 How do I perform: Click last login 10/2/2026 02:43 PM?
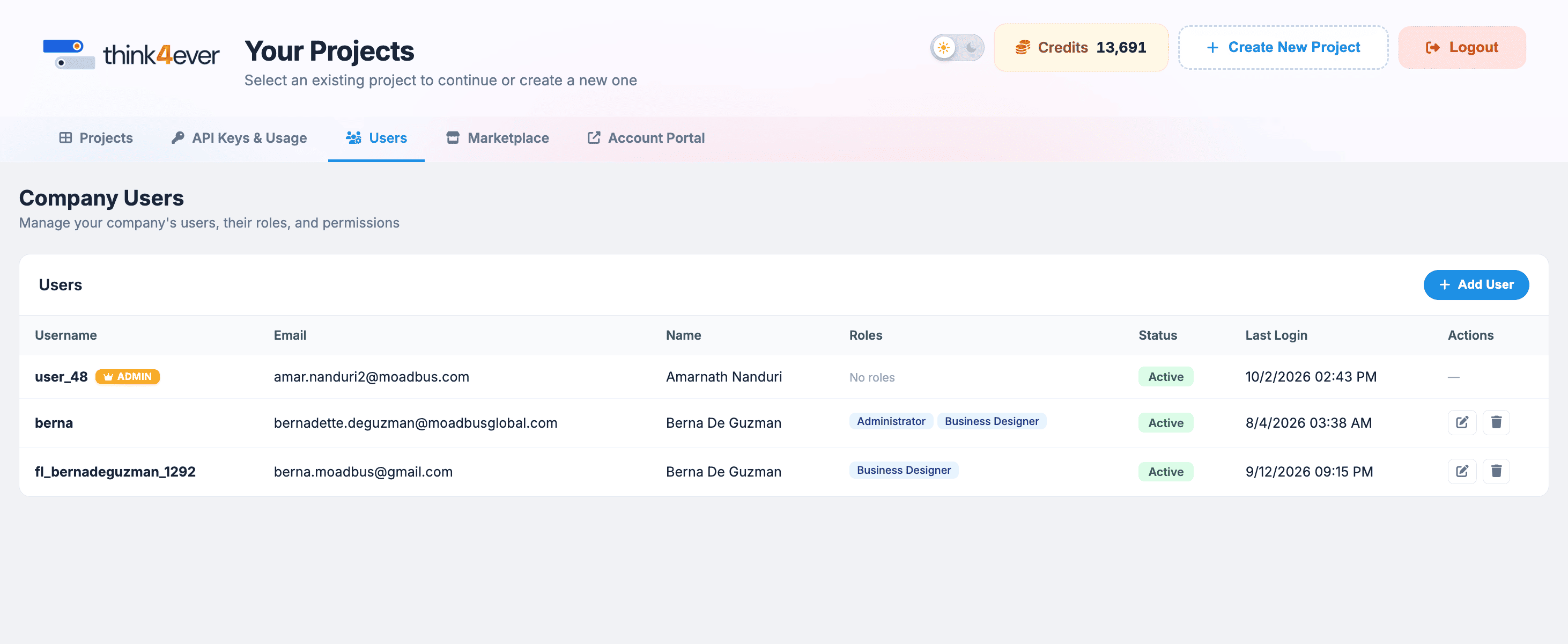tap(1311, 377)
